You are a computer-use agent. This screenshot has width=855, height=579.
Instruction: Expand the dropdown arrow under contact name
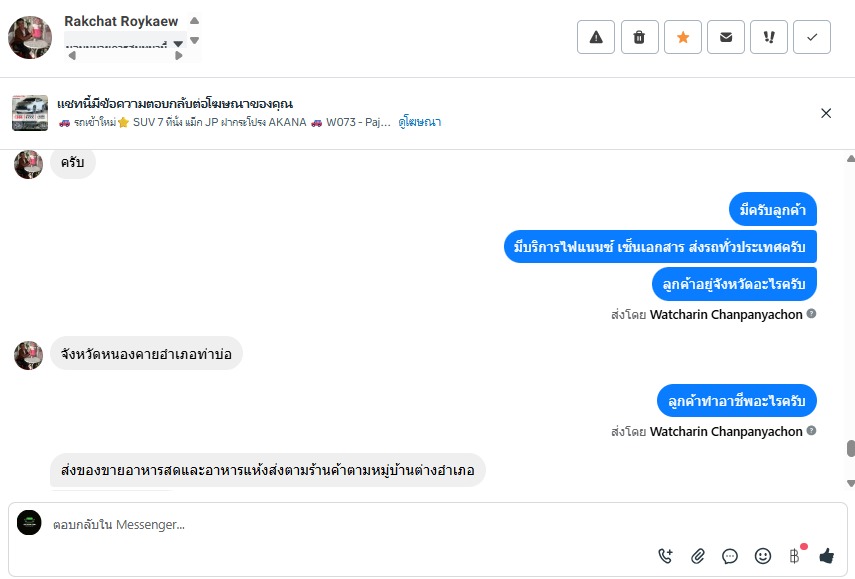[178, 44]
